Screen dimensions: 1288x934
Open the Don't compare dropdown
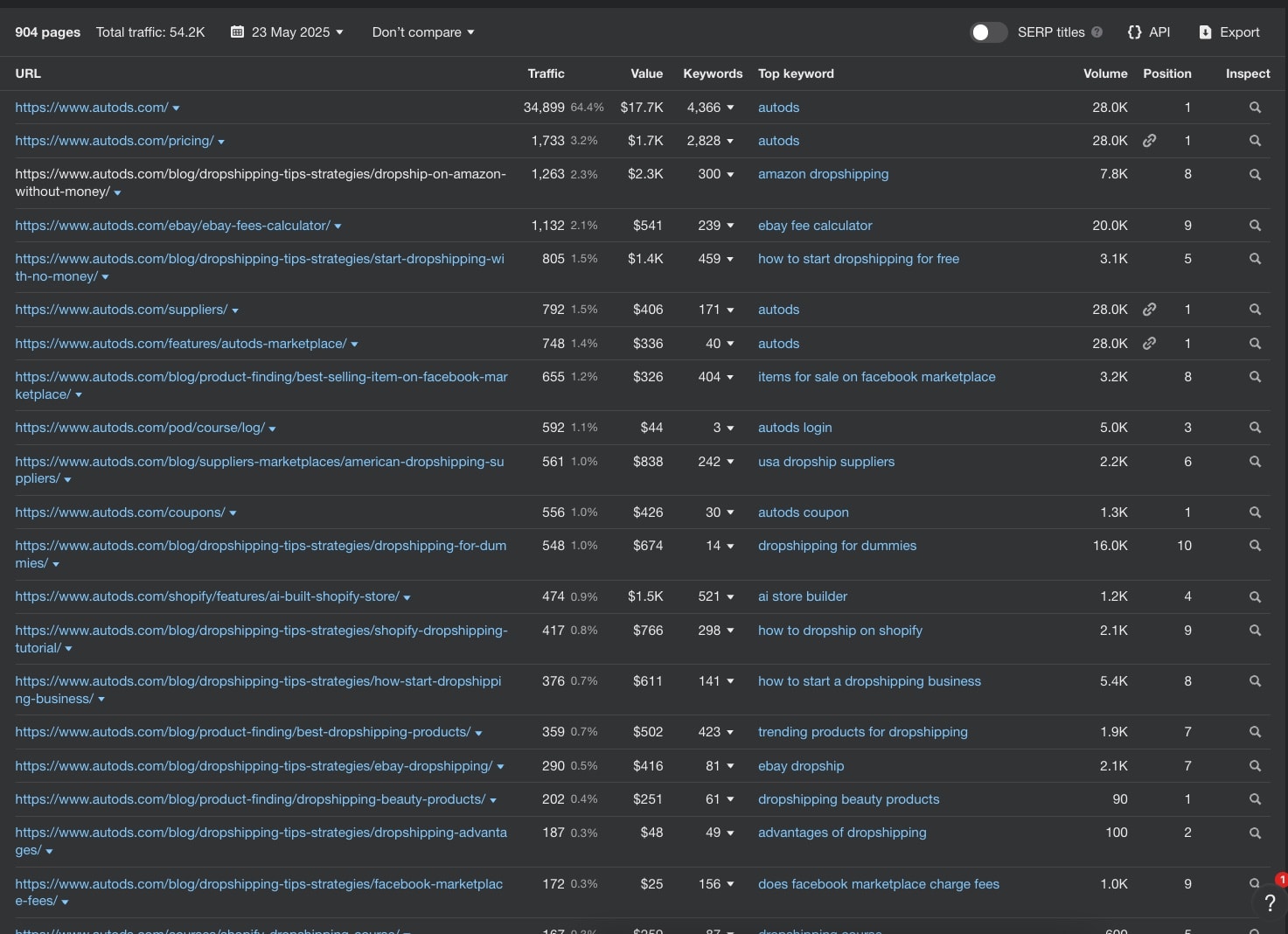click(422, 31)
